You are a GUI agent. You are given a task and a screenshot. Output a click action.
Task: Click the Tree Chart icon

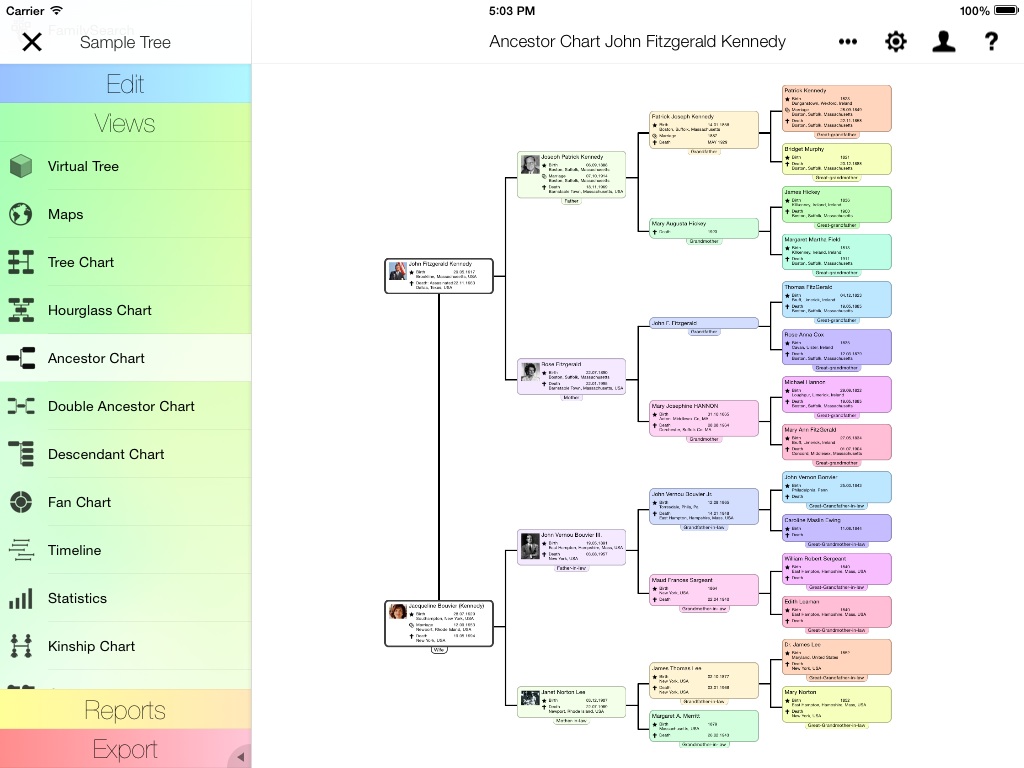[x=21, y=262]
